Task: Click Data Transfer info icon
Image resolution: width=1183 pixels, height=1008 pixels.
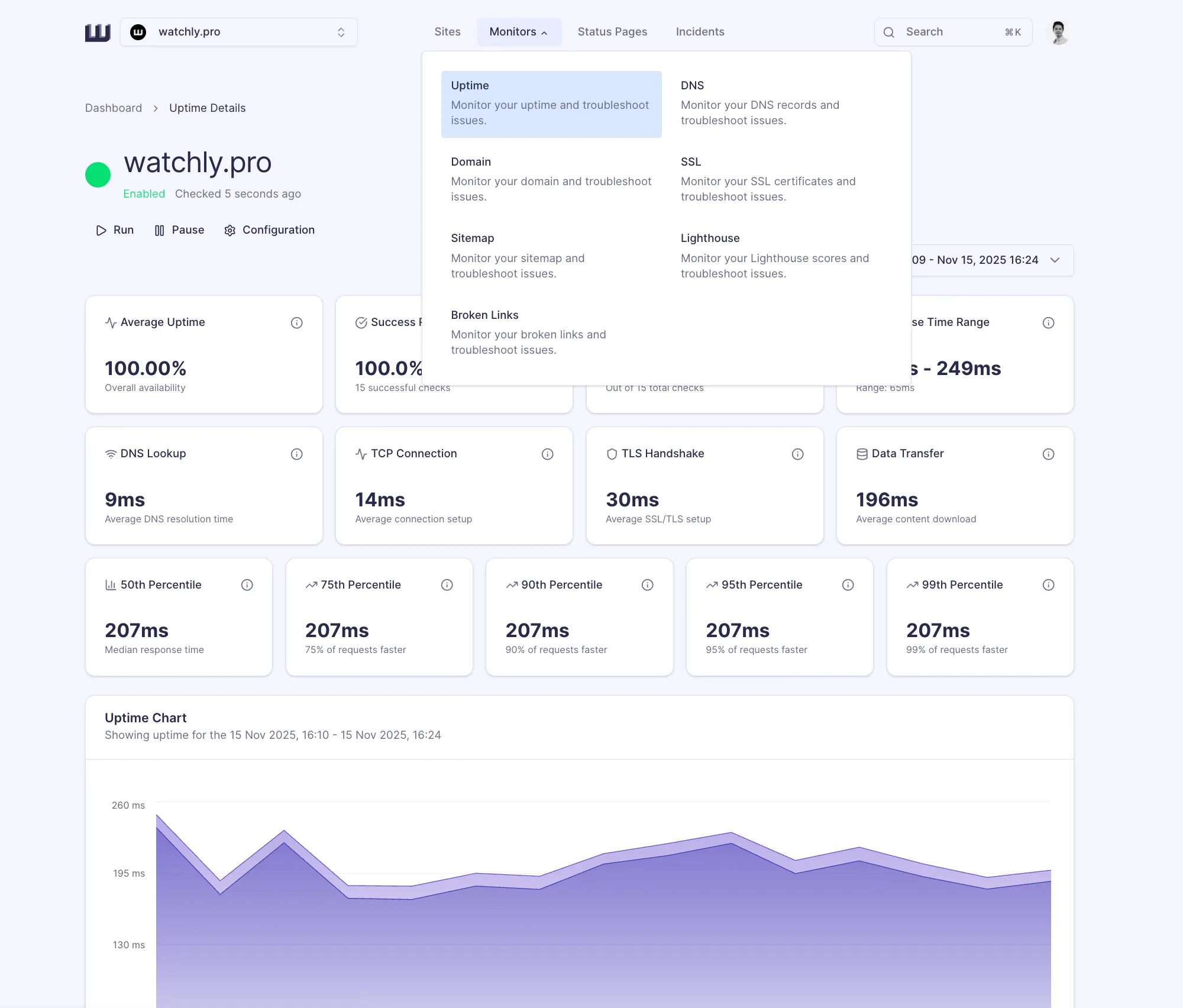Action: coord(1048,454)
